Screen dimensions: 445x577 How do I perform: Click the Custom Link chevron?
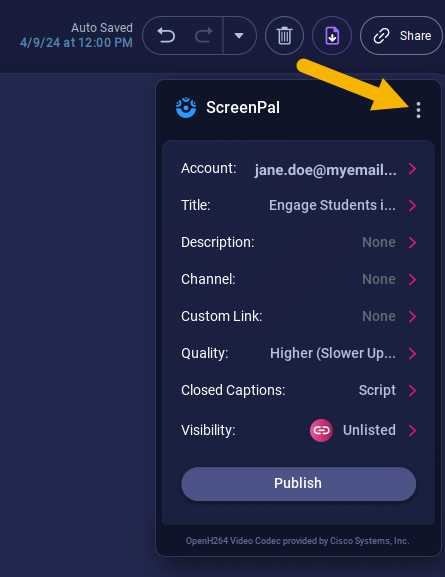[412, 316]
